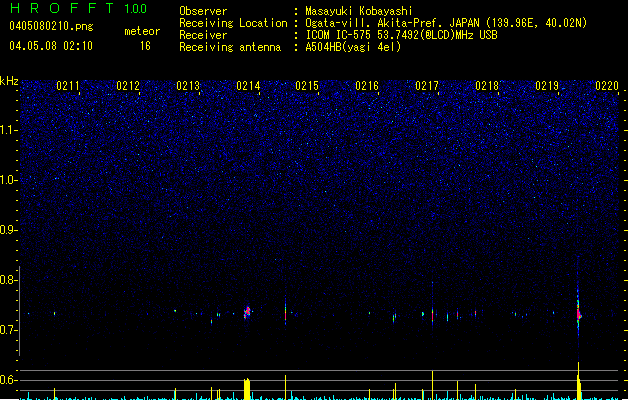Screen dimensions: 629x400
Task: Click the receiving location Ogata-vill. Akita-Pref. JAPAN
Action: pos(392,23)
